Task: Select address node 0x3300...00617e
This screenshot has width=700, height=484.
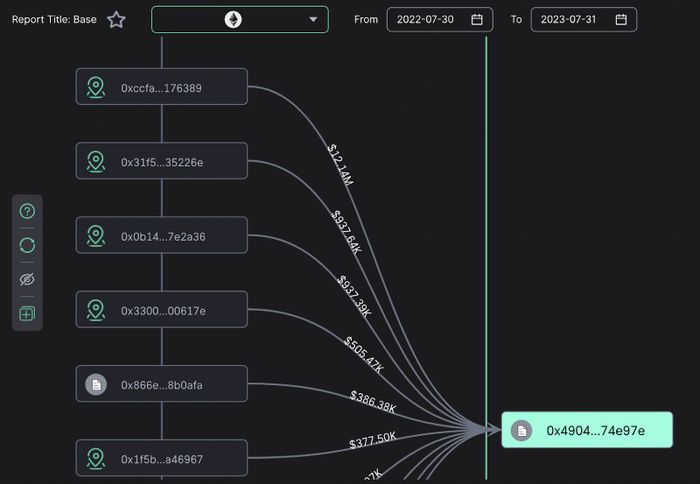Action: (162, 309)
